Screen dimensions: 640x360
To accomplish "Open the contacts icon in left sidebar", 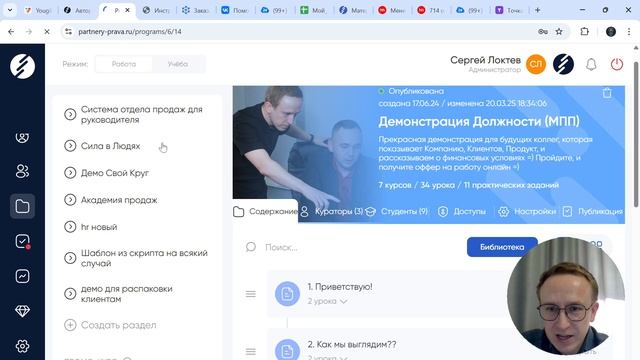I will pos(22,138).
